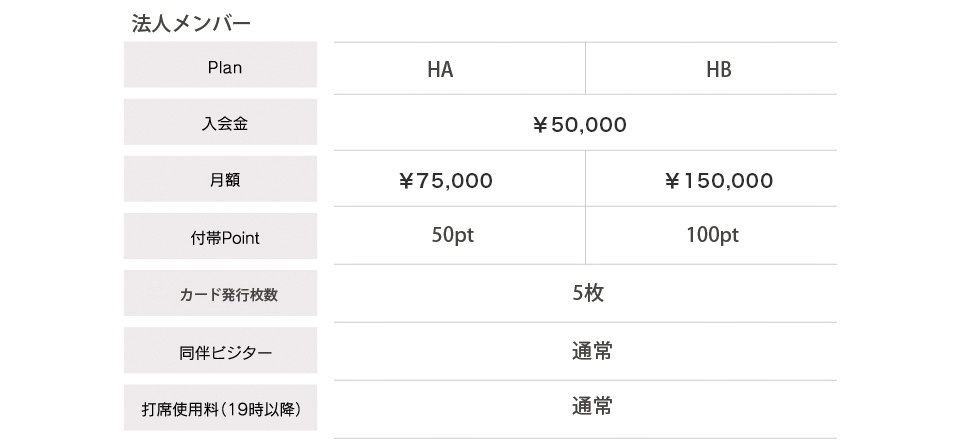This screenshot has height=440, width=960.
Task: Click 通常 in the 同伴ビジター row
Action: pyautogui.click(x=592, y=351)
